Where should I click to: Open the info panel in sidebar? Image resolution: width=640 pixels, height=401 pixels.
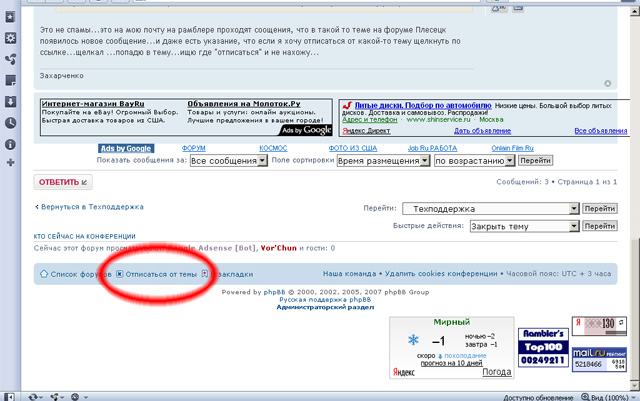click(x=10, y=143)
